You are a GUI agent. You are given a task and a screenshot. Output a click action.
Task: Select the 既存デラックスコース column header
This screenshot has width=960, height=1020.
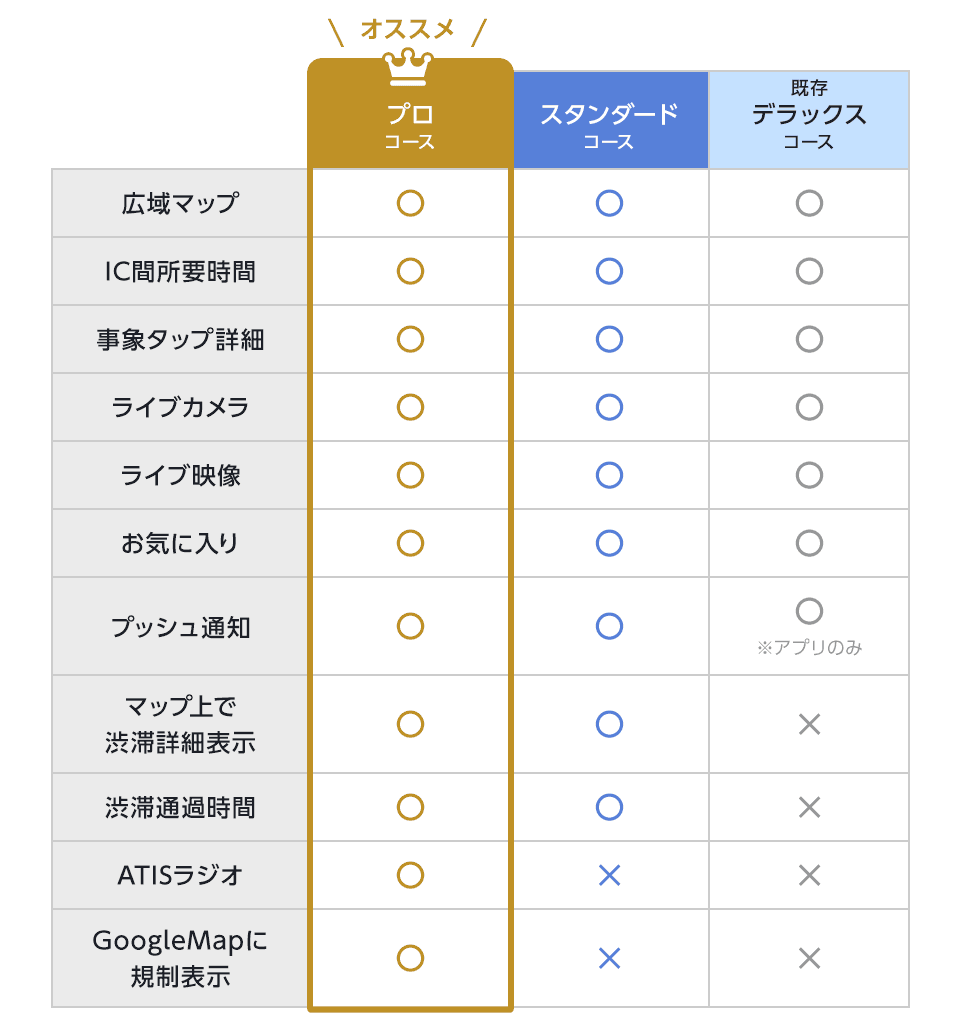(x=809, y=118)
